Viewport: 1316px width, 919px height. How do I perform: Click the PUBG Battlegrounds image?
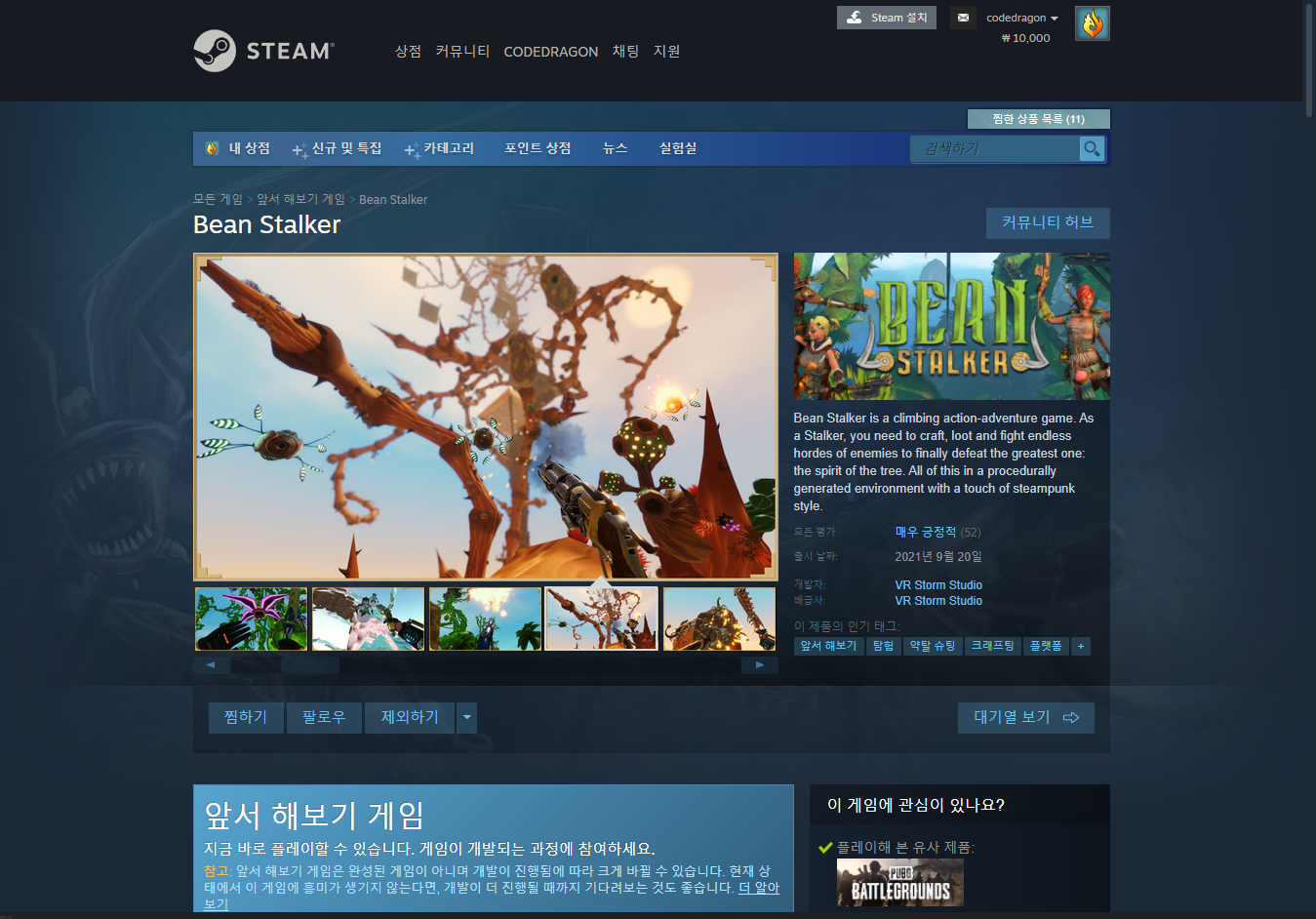tap(899, 883)
